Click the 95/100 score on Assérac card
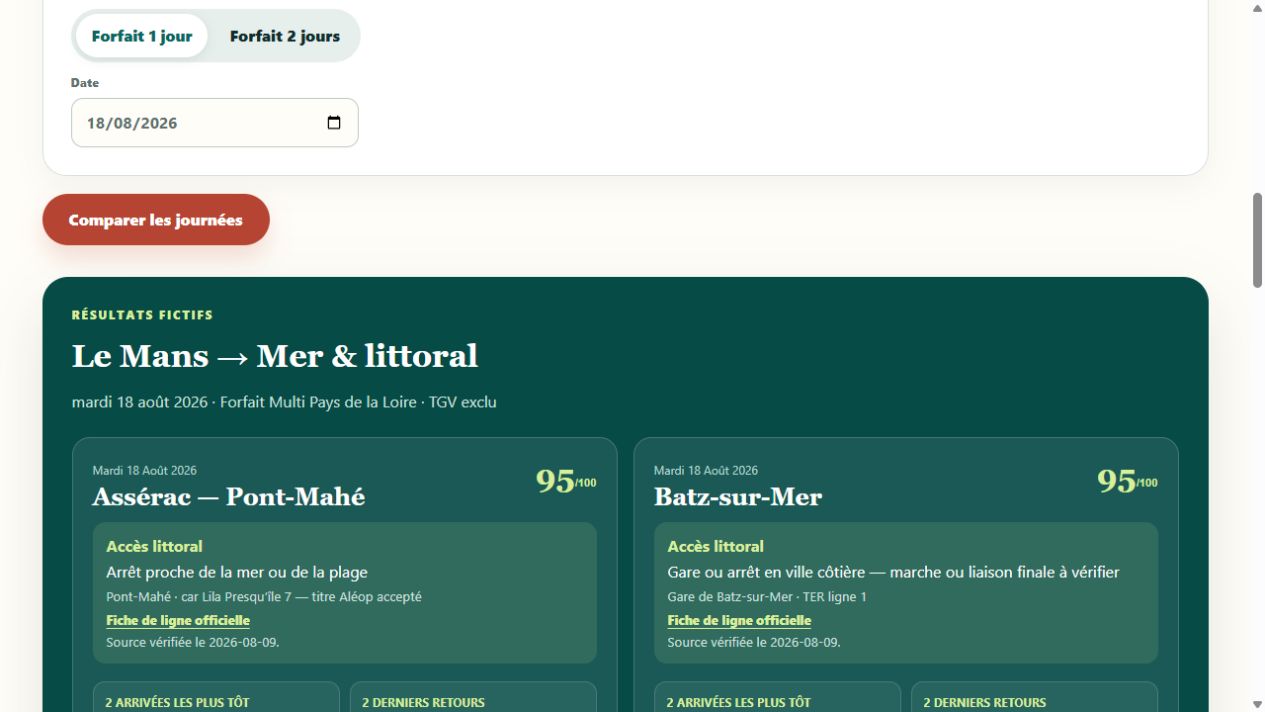The height and width of the screenshot is (712, 1265). [x=566, y=481]
